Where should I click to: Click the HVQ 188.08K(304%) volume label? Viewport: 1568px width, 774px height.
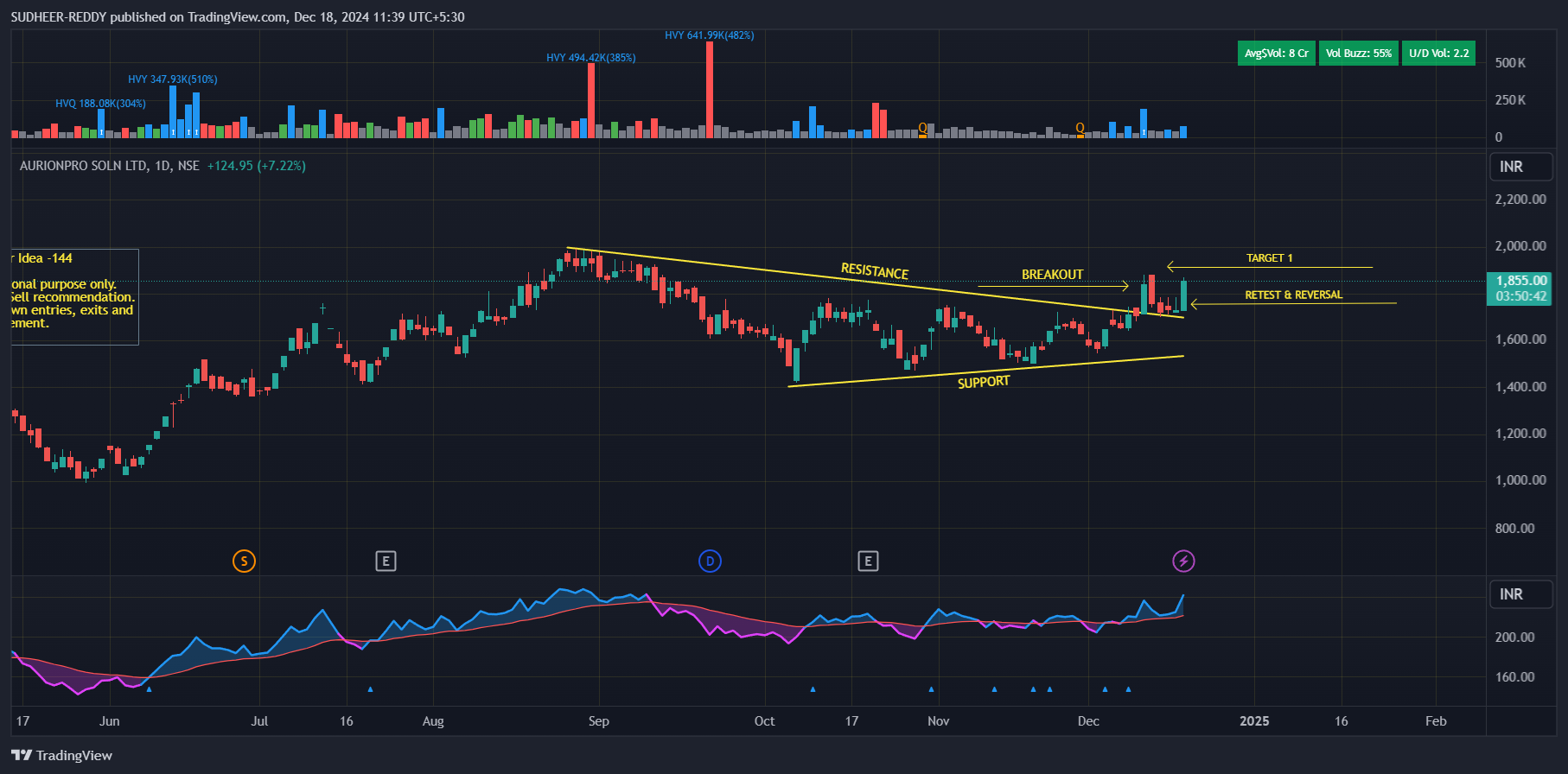tap(100, 104)
